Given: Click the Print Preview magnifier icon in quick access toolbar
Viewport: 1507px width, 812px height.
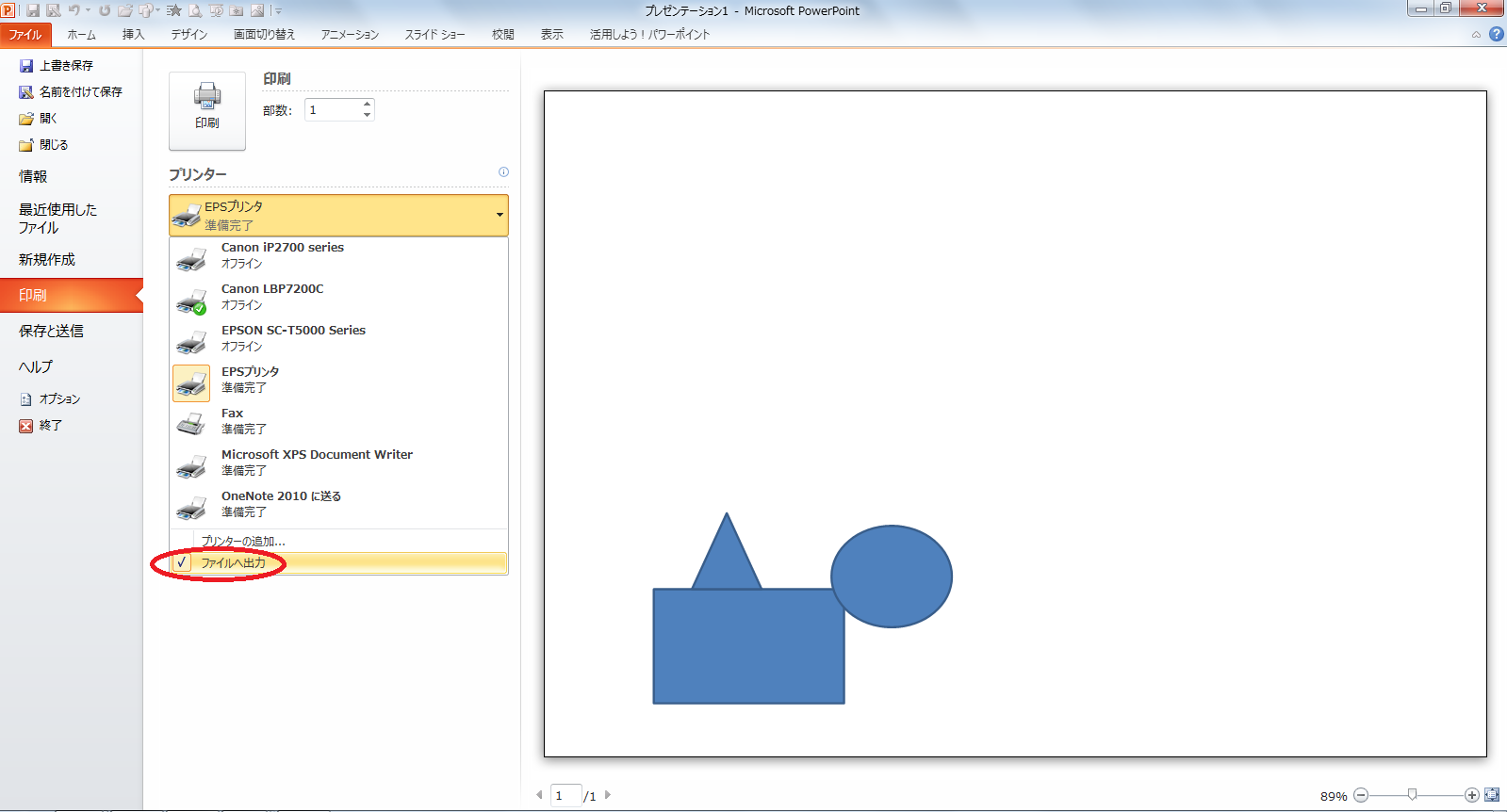Looking at the screenshot, I should [x=195, y=10].
